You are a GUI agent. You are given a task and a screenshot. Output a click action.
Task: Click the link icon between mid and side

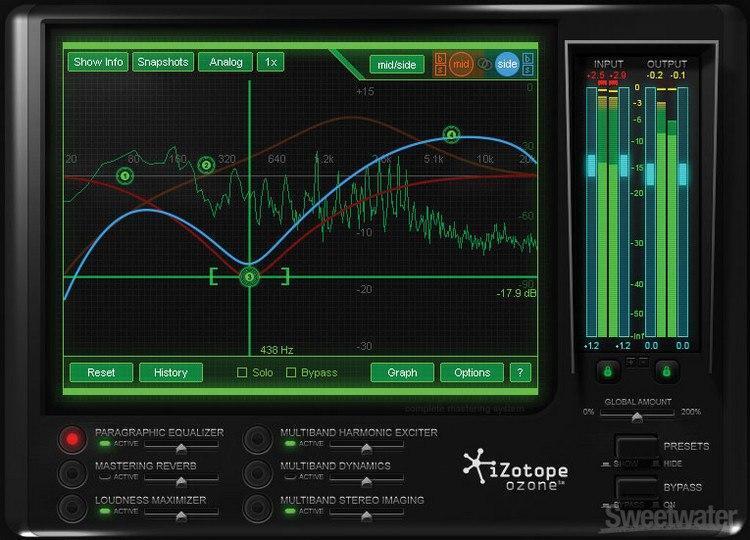pos(484,64)
